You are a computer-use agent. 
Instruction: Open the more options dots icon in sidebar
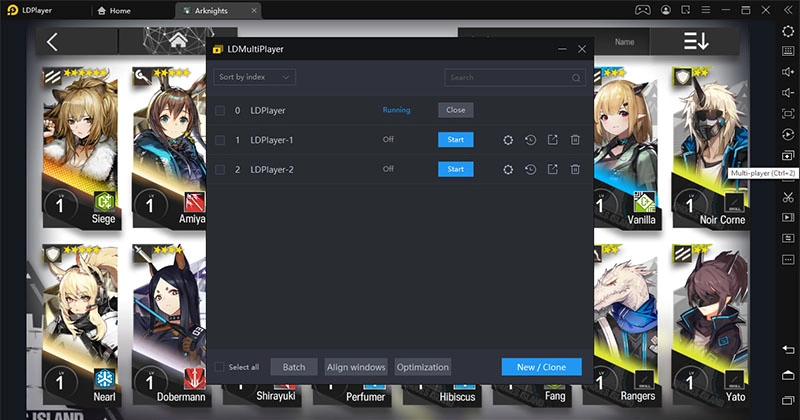point(788,259)
